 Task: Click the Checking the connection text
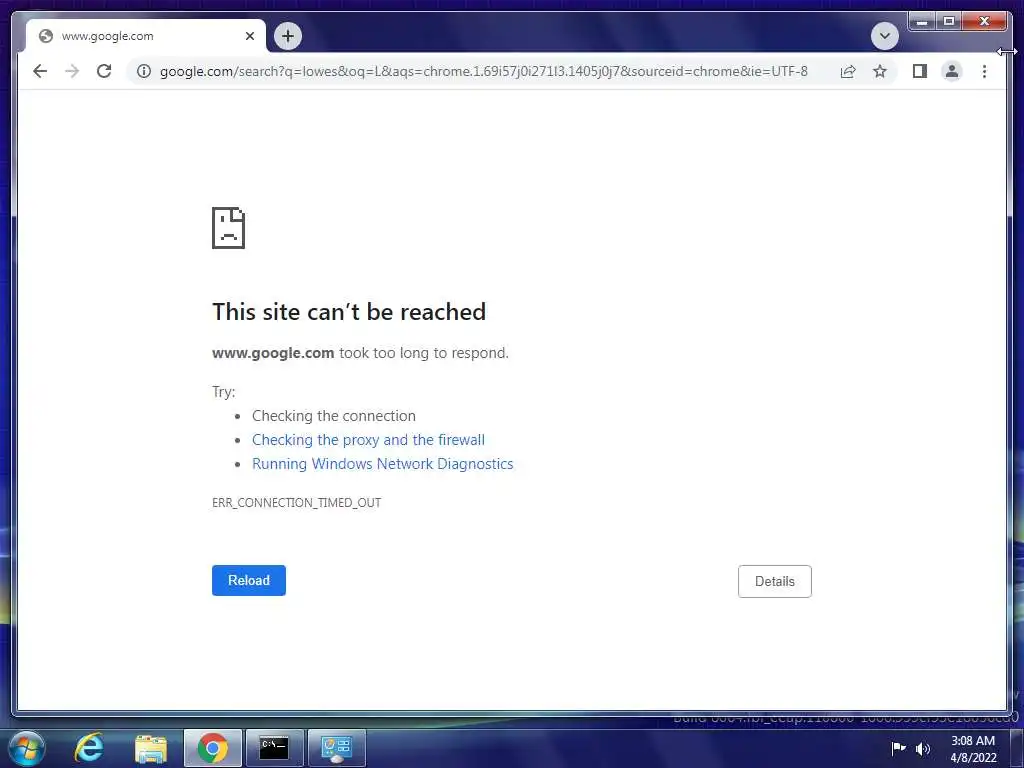click(x=334, y=416)
